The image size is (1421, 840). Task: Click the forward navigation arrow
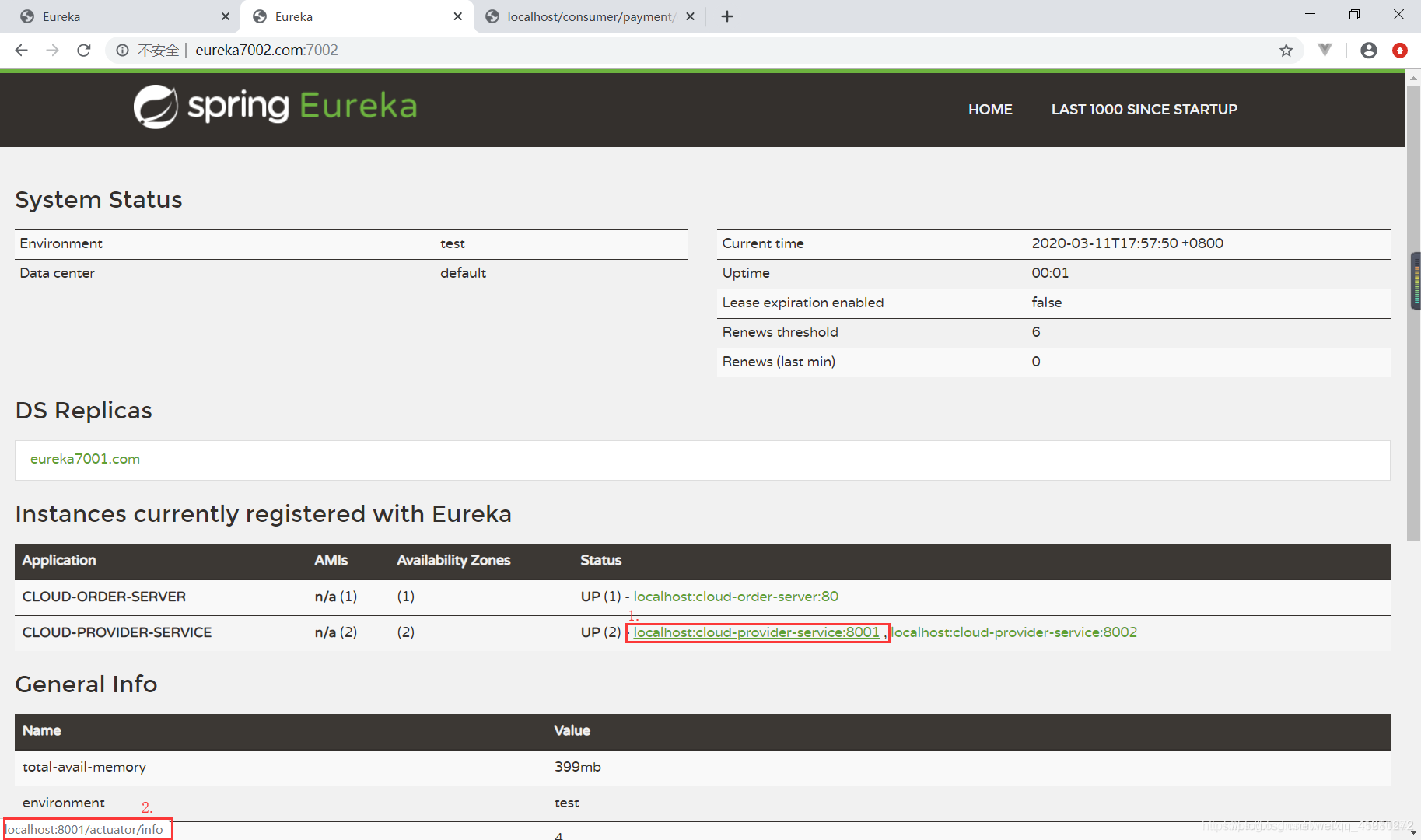click(52, 50)
